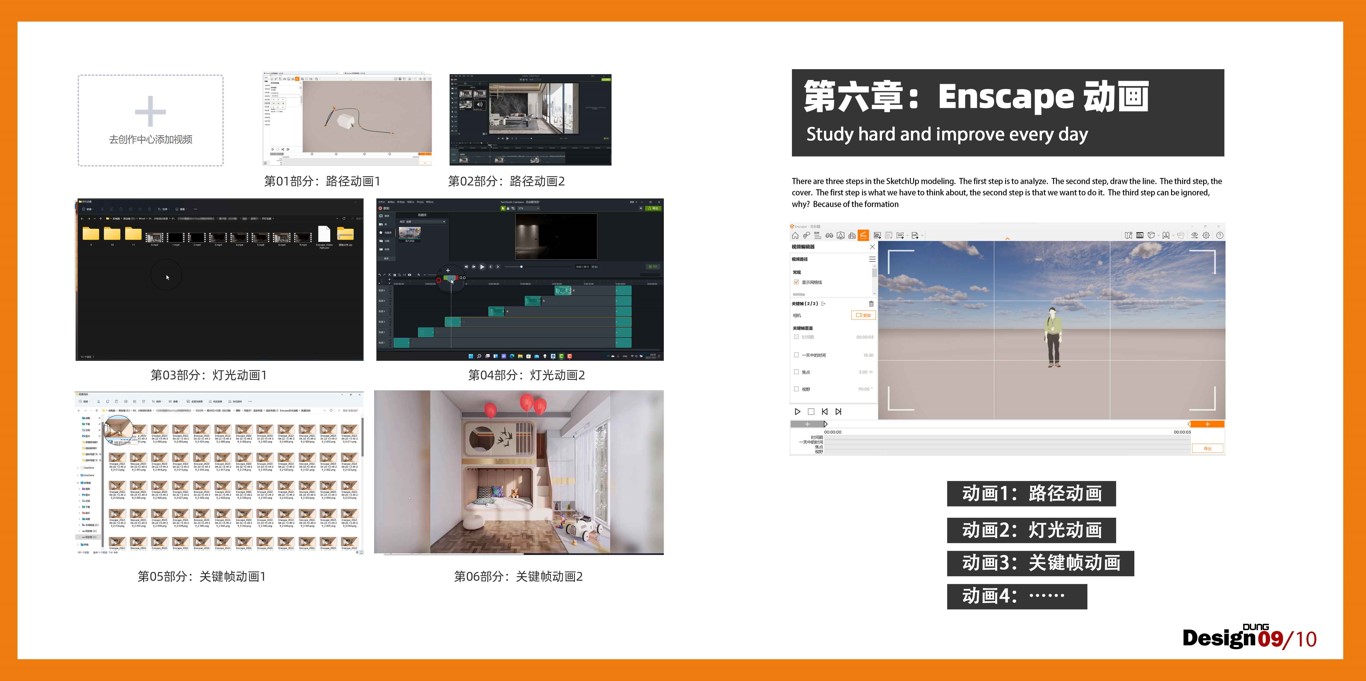The image size is (1366, 681).
Task: Open video thumbnail 第06部分：关键帧动画2
Action: [519, 472]
